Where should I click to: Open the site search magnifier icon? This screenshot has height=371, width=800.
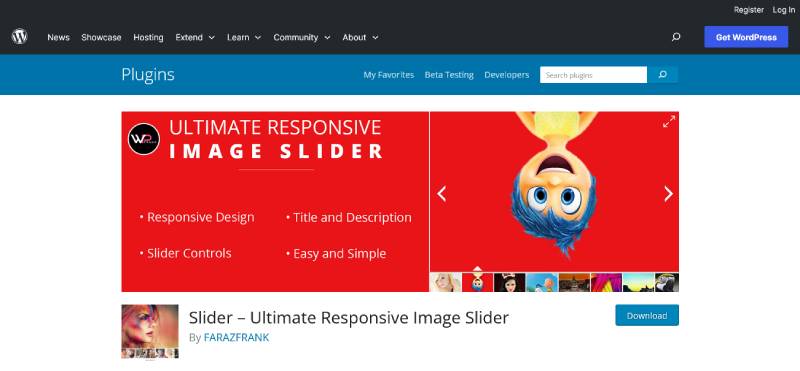point(676,37)
